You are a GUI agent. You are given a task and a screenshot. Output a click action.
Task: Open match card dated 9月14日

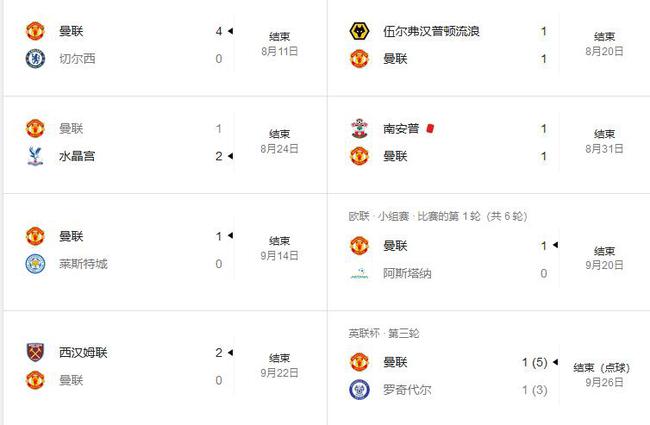pyautogui.click(x=166, y=250)
